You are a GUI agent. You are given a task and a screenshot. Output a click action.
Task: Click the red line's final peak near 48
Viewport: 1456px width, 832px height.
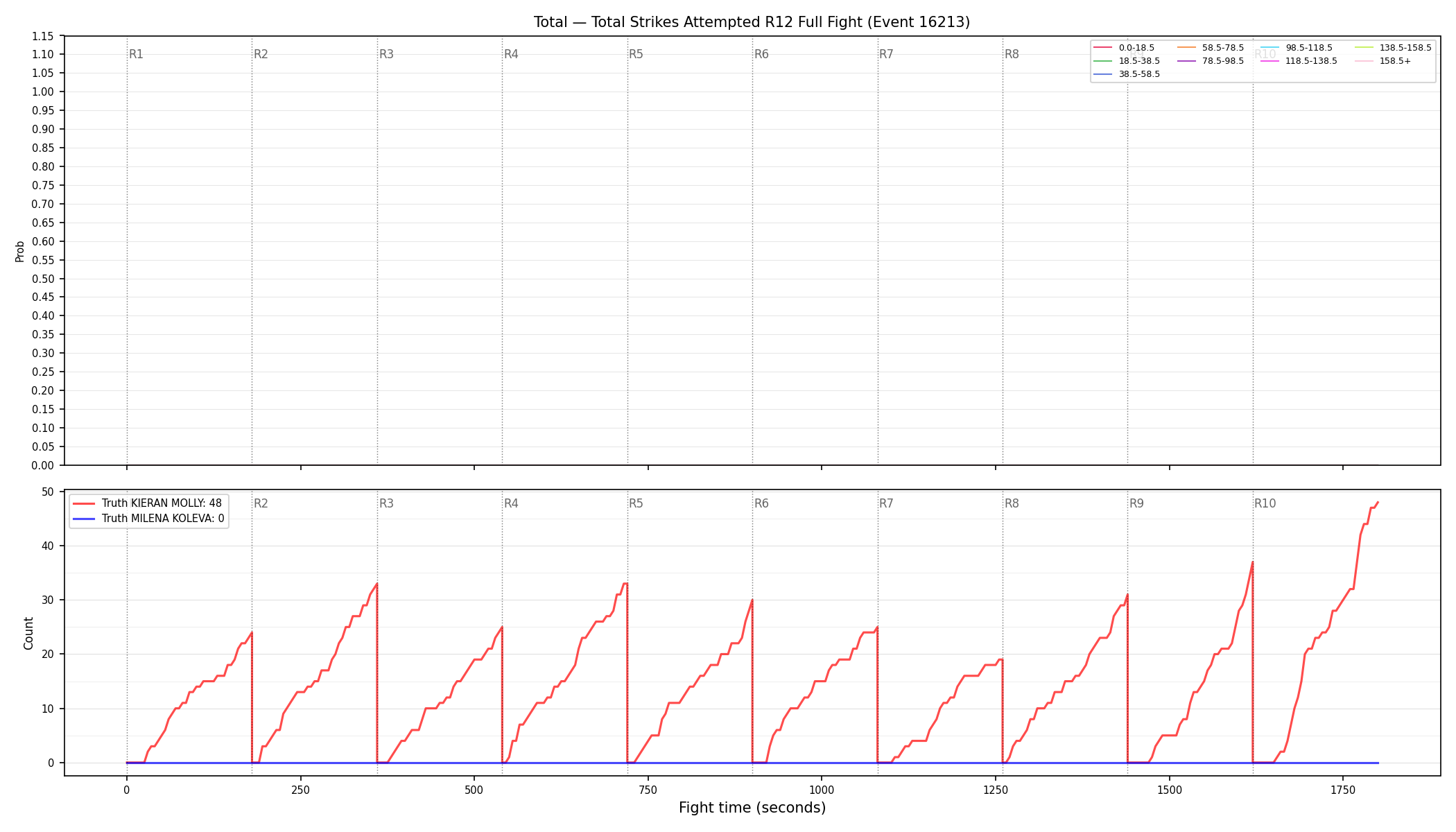[x=1378, y=502]
